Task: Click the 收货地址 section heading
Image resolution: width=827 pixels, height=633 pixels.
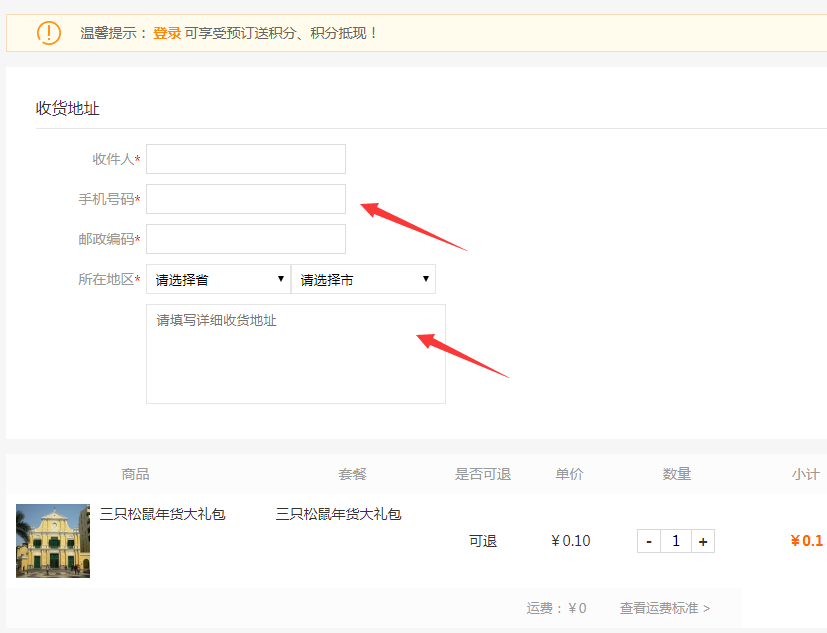Action: pyautogui.click(x=68, y=108)
